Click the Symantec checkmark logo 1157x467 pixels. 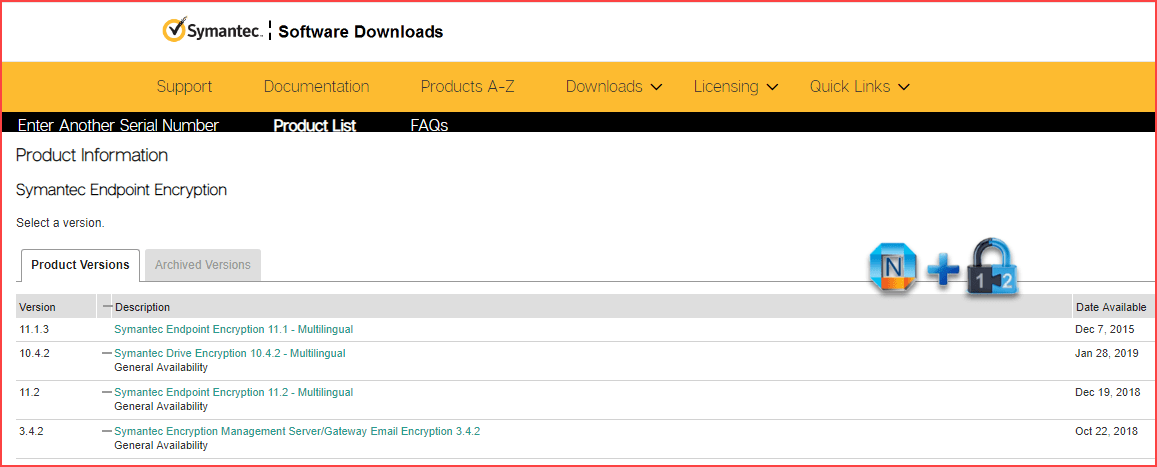click(x=212, y=31)
